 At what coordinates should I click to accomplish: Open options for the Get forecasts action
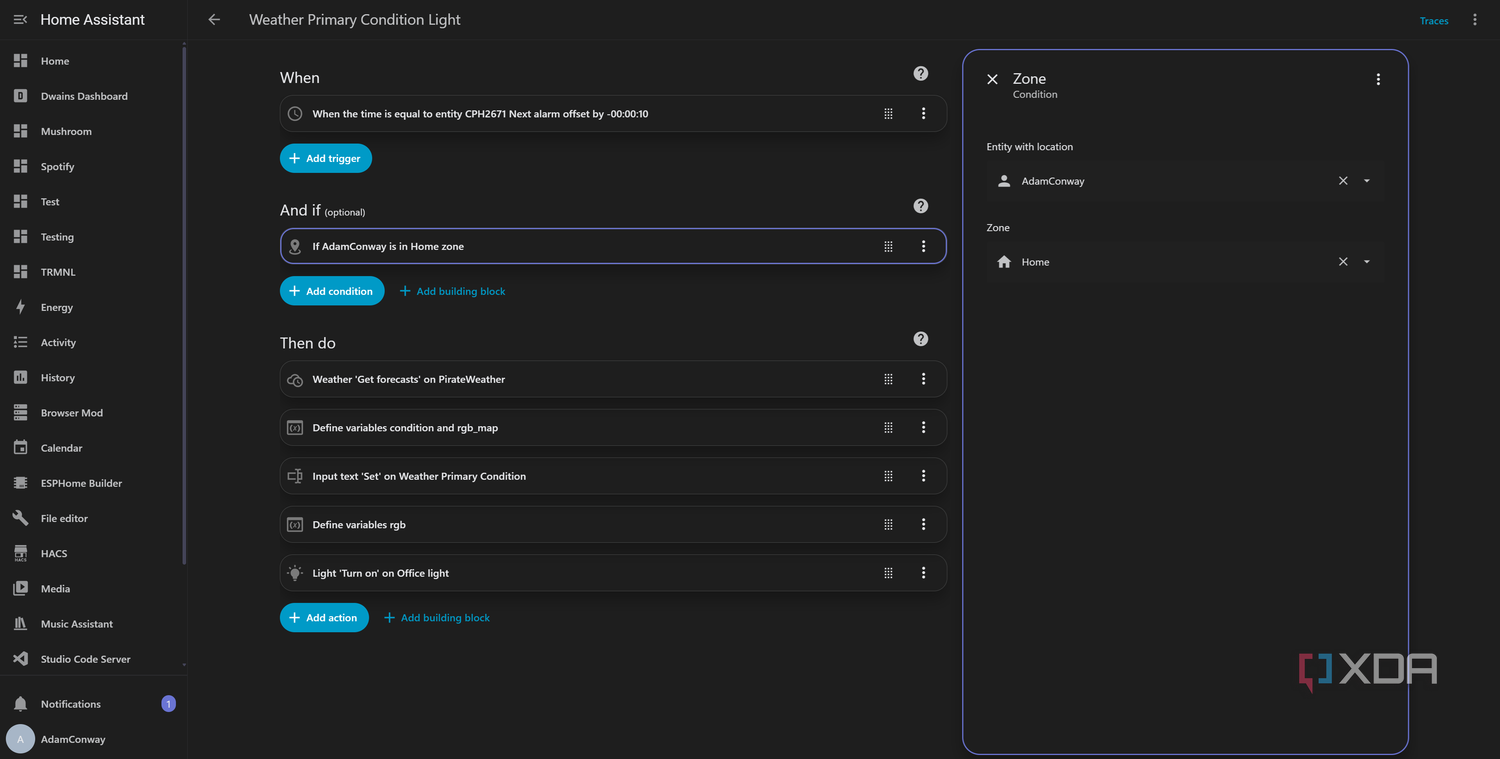(x=923, y=380)
